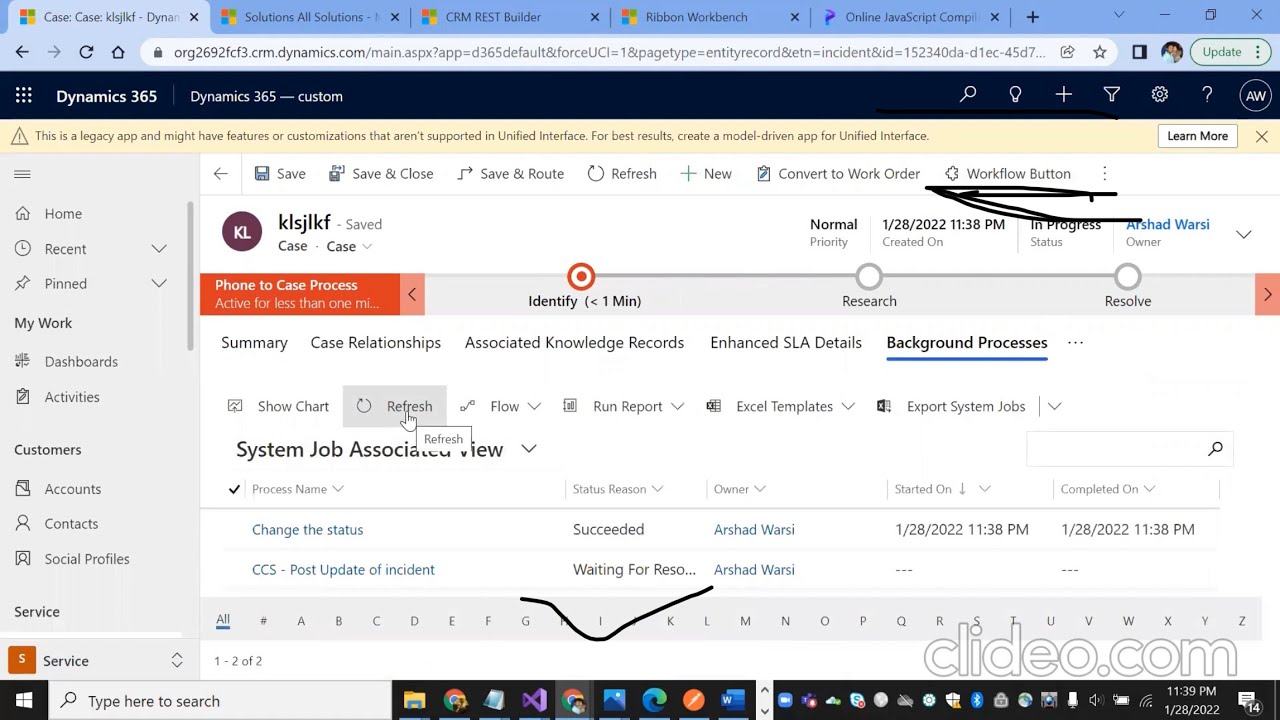
Task: Click Export System Jobs
Action: (951, 406)
